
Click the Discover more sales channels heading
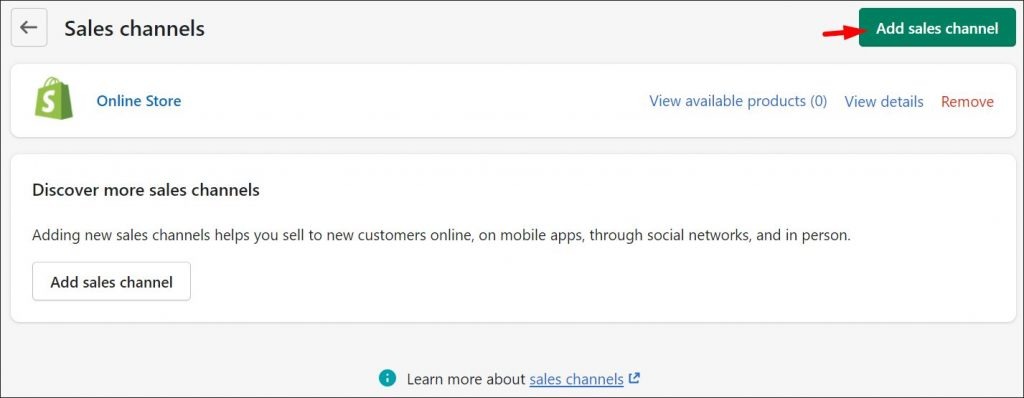pyautogui.click(x=146, y=190)
